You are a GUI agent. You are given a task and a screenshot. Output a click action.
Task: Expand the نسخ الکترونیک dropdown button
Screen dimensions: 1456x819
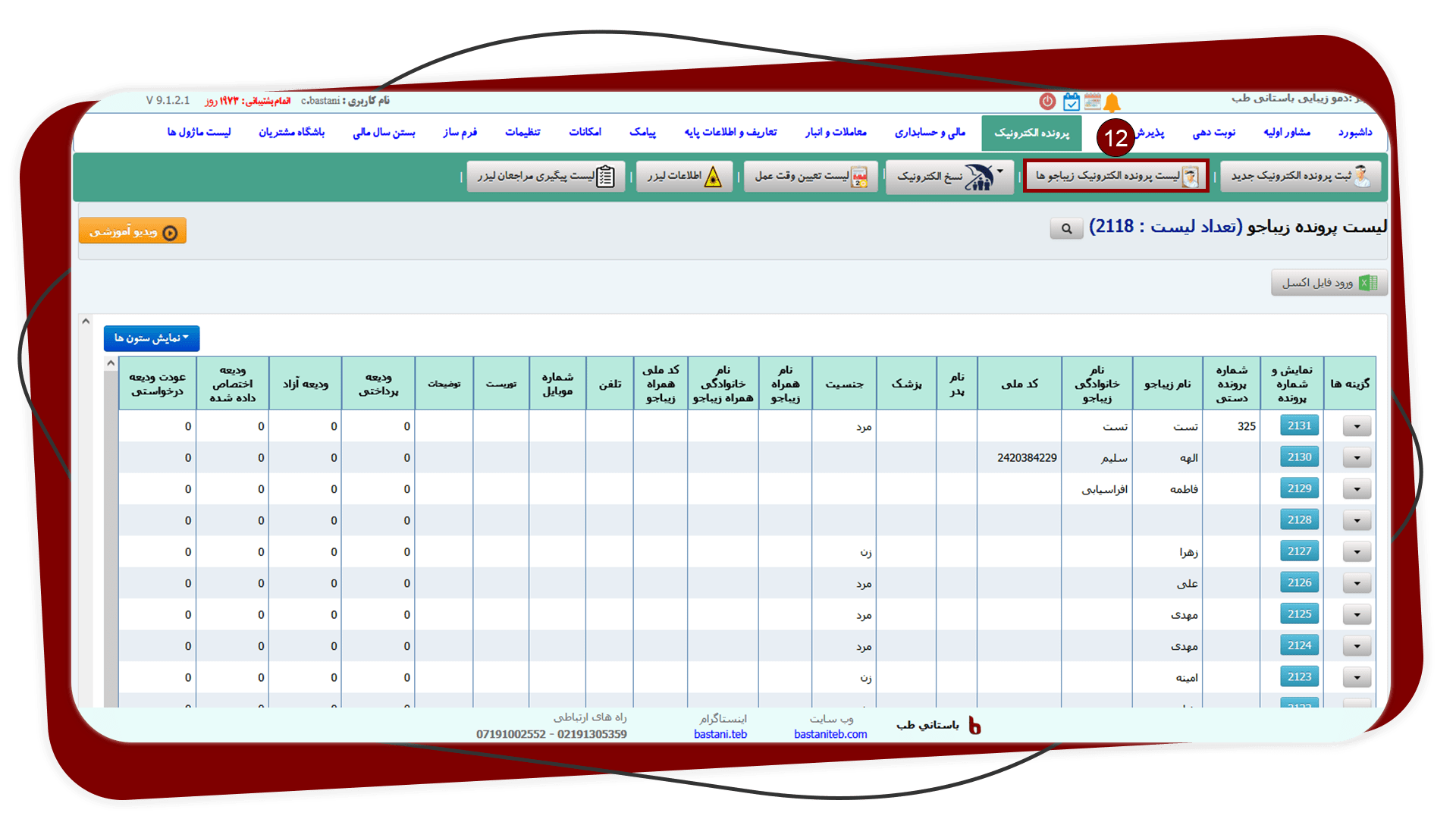click(949, 177)
